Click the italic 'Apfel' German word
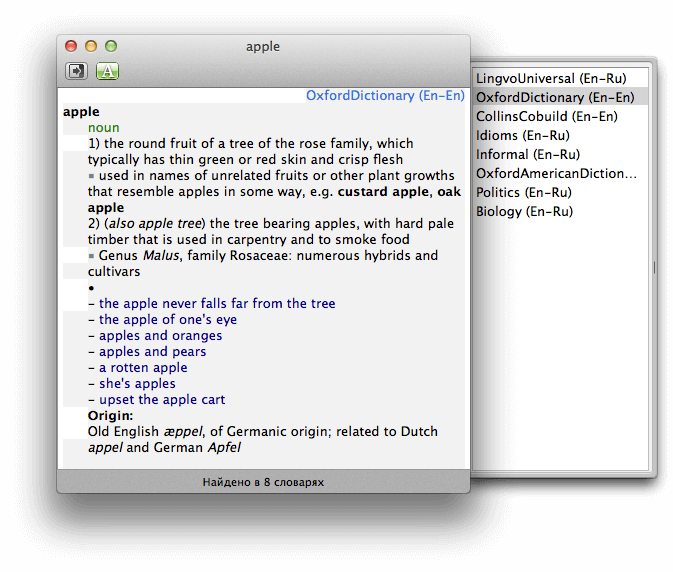Viewport: 673px width, 572px height. tap(224, 448)
